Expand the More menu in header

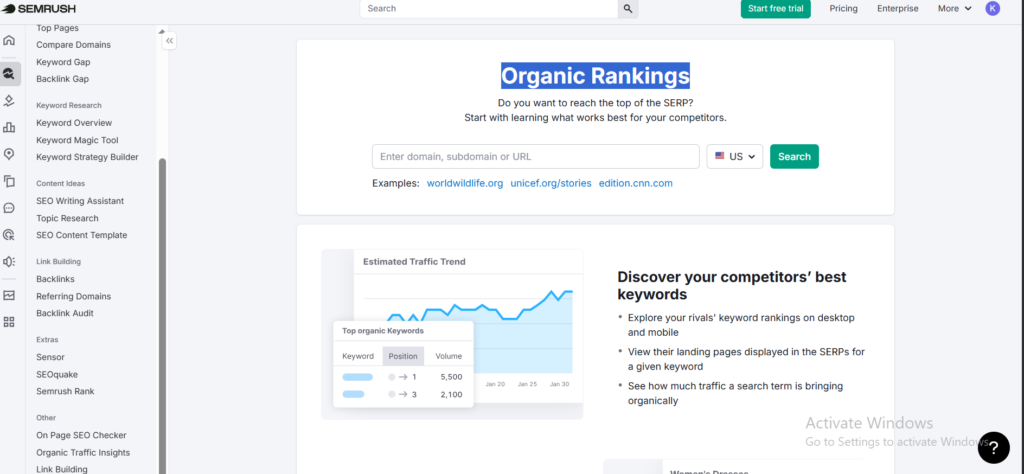coord(954,9)
